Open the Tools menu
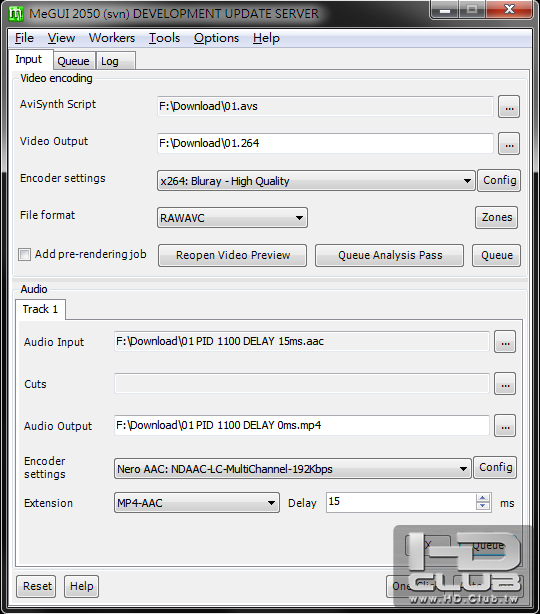The width and height of the screenshot is (540, 614). coord(164,38)
